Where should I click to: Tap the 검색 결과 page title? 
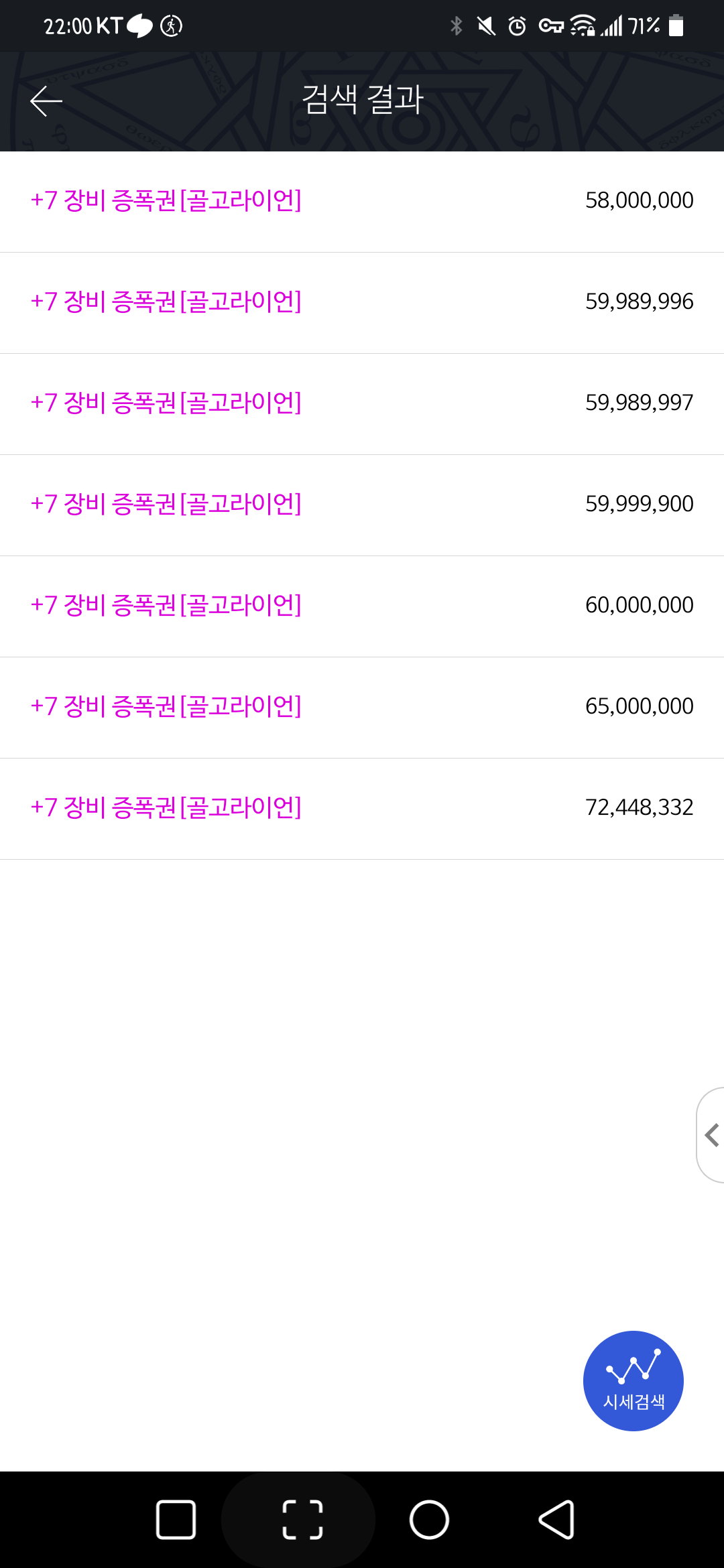362,100
